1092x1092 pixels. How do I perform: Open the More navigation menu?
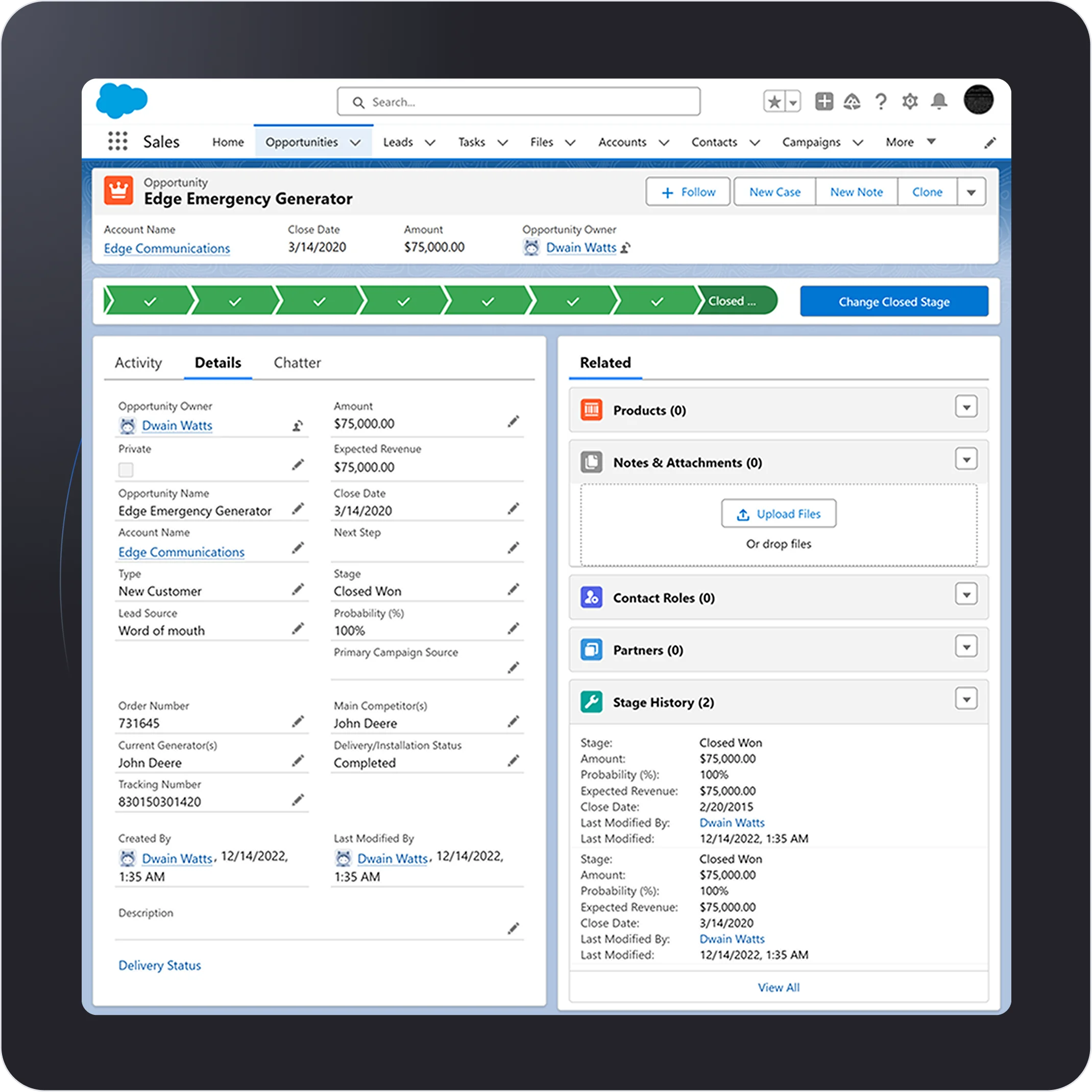click(911, 142)
